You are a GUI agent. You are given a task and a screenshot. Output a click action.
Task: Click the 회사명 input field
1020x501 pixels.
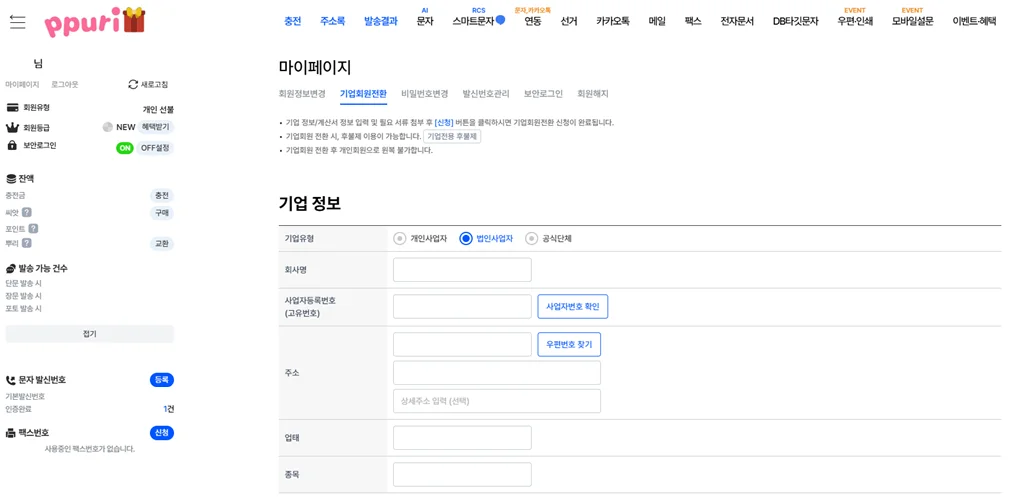462,270
